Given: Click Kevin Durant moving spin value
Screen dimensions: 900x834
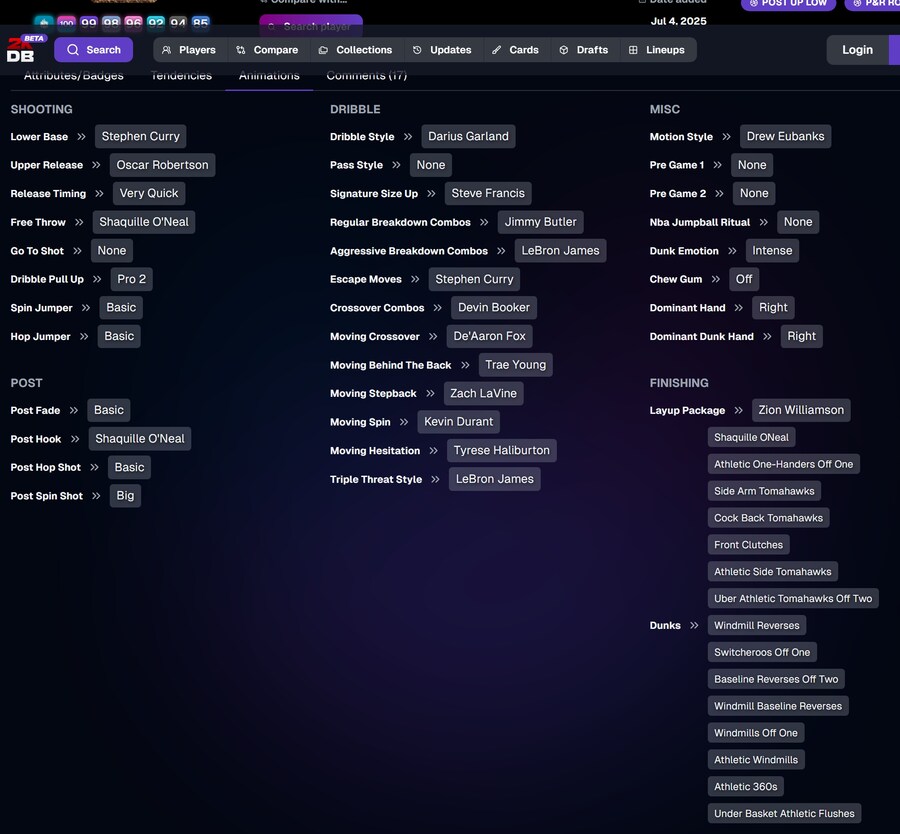Looking at the screenshot, I should pyautogui.click(x=459, y=422).
